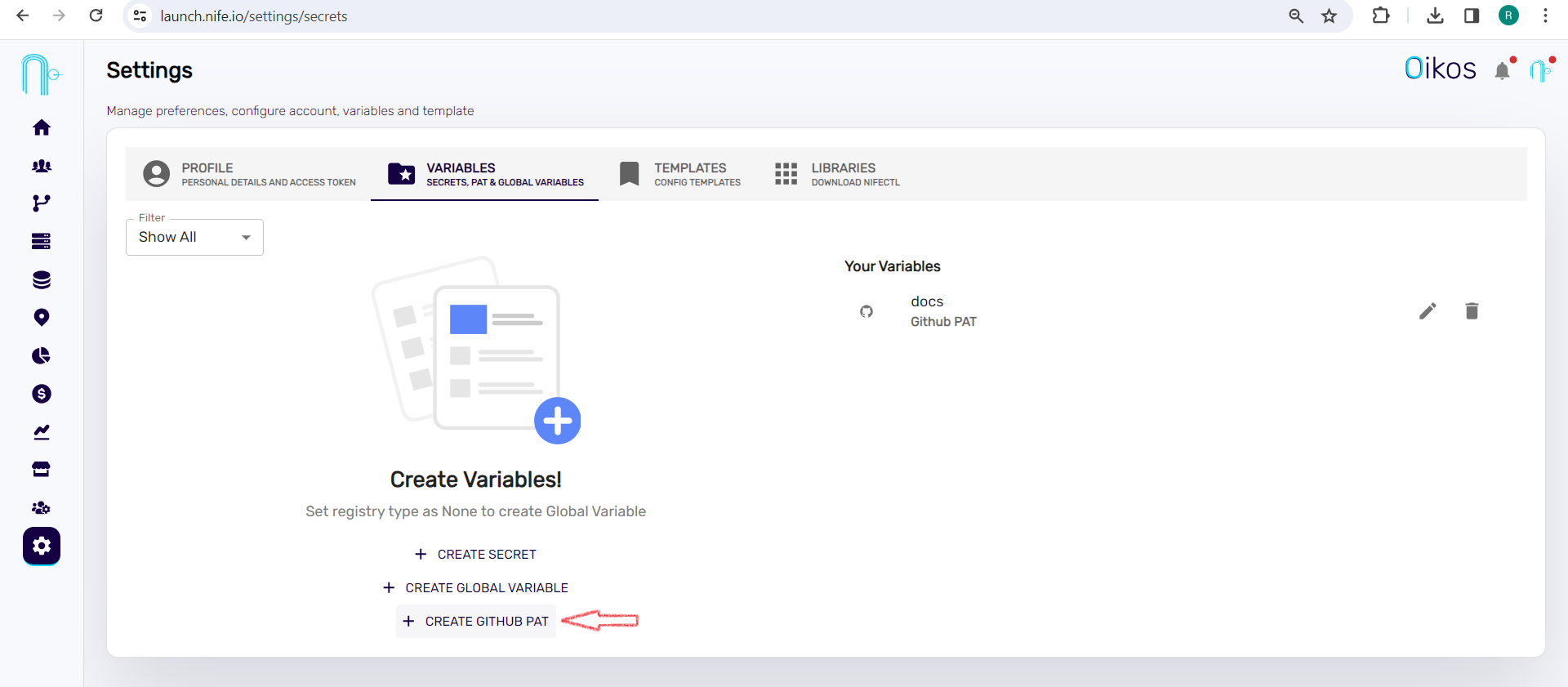Switch to the Templates tab
This screenshot has width=1568, height=687.
pyautogui.click(x=680, y=174)
